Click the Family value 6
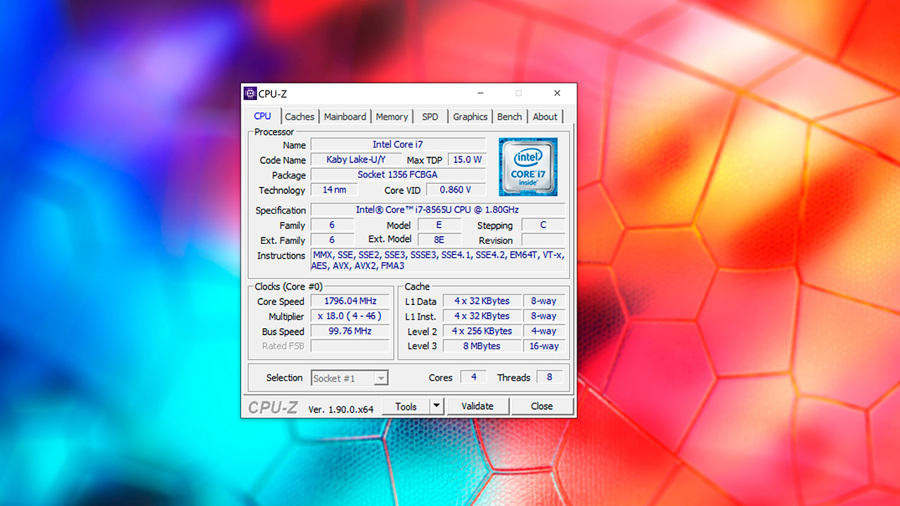The width and height of the screenshot is (900, 506). coord(332,225)
